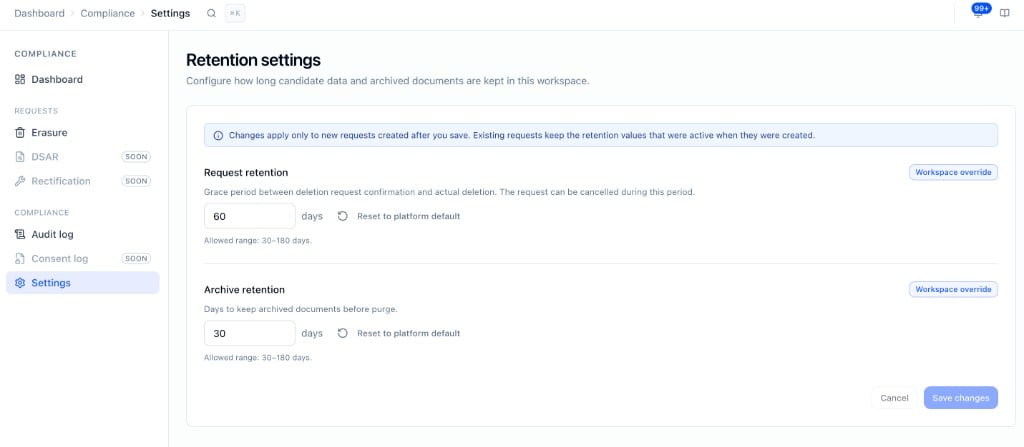Open the search magnifier icon
This screenshot has width=1024, height=447.
point(211,13)
